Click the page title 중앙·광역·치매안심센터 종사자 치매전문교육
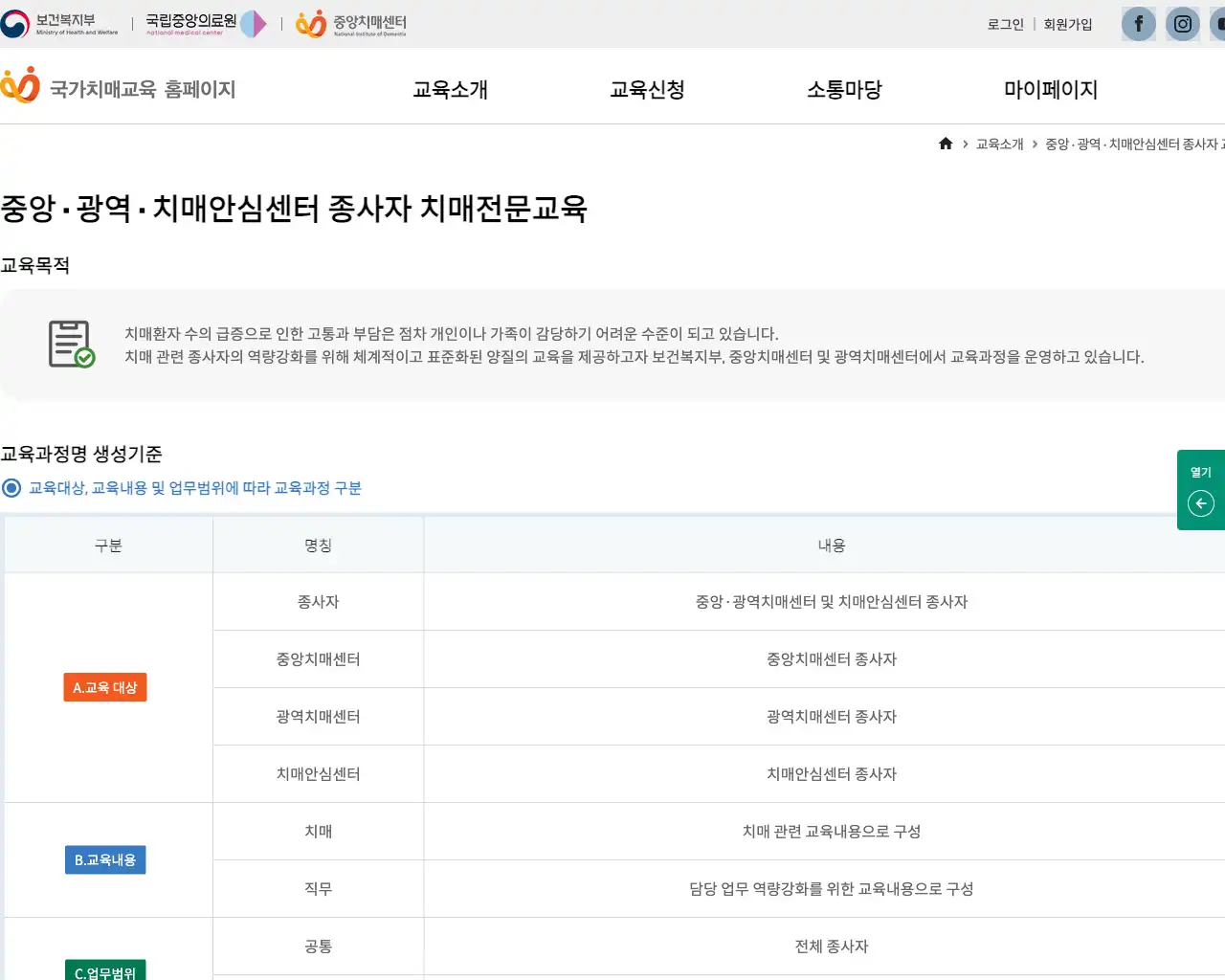The image size is (1225, 980). pos(294,209)
